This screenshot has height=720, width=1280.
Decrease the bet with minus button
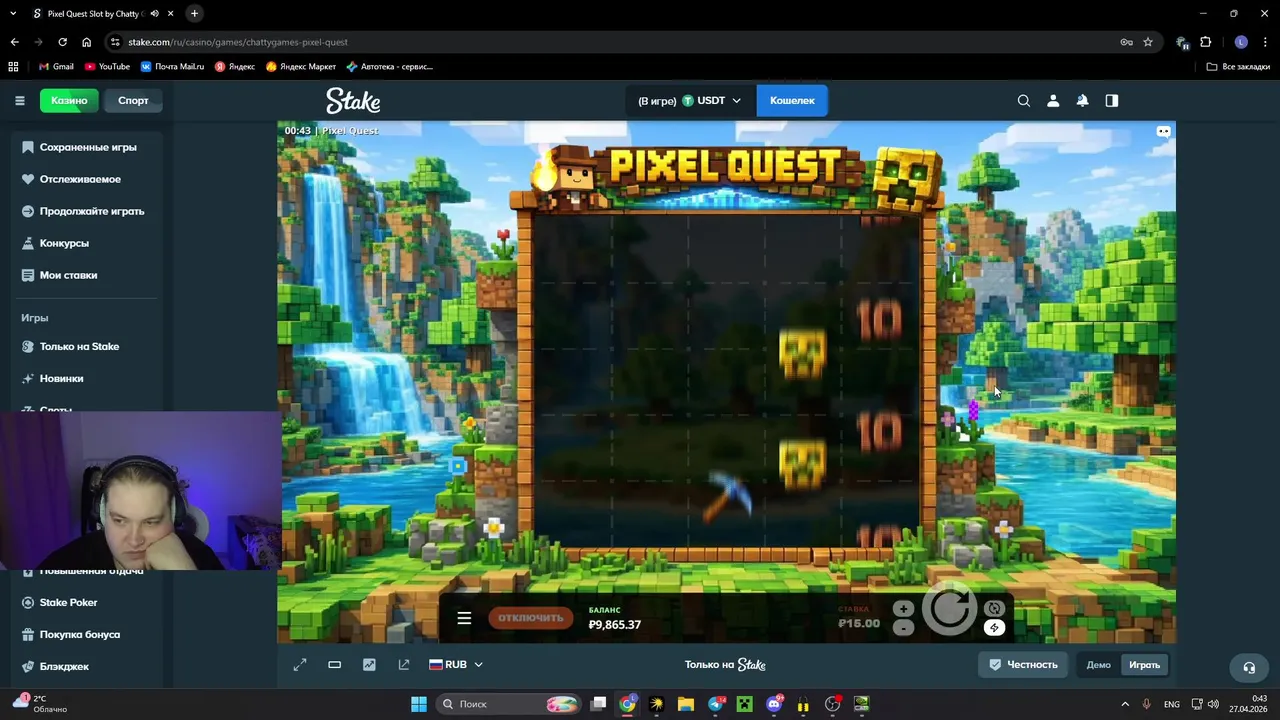pos(903,628)
